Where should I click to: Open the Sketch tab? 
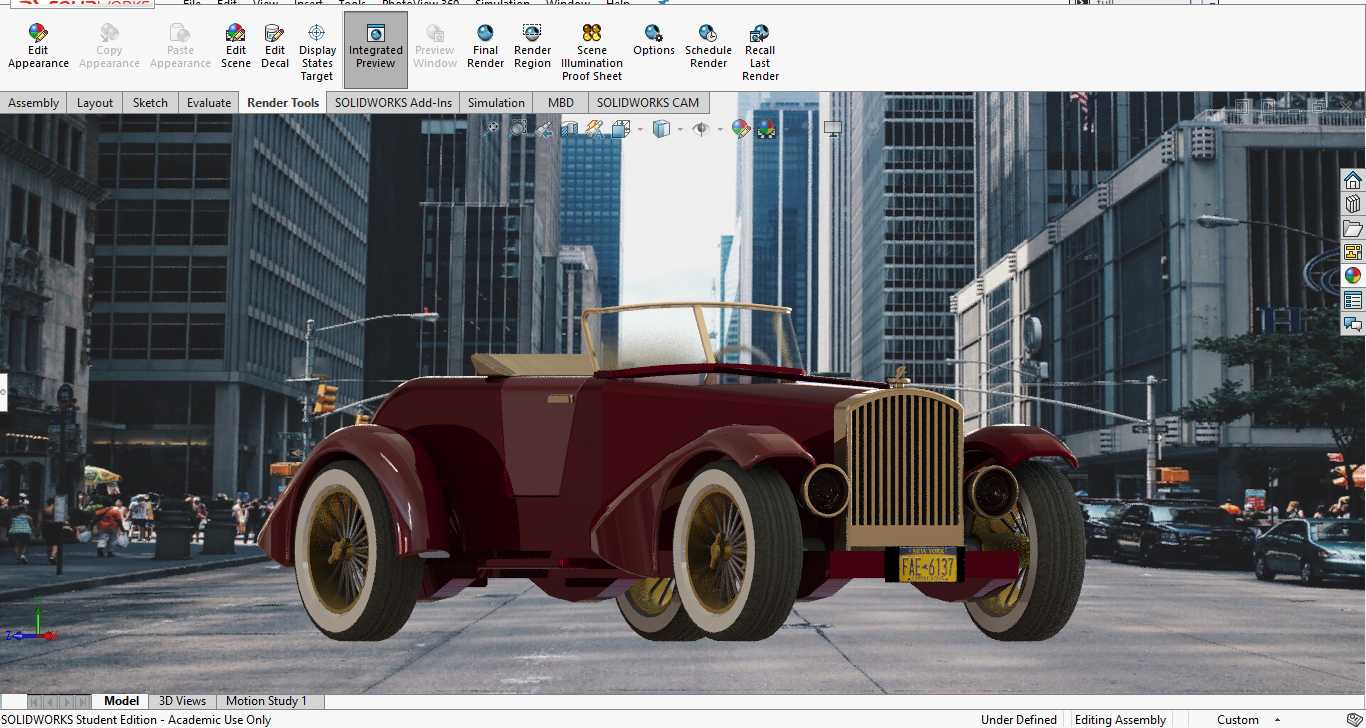(x=150, y=103)
